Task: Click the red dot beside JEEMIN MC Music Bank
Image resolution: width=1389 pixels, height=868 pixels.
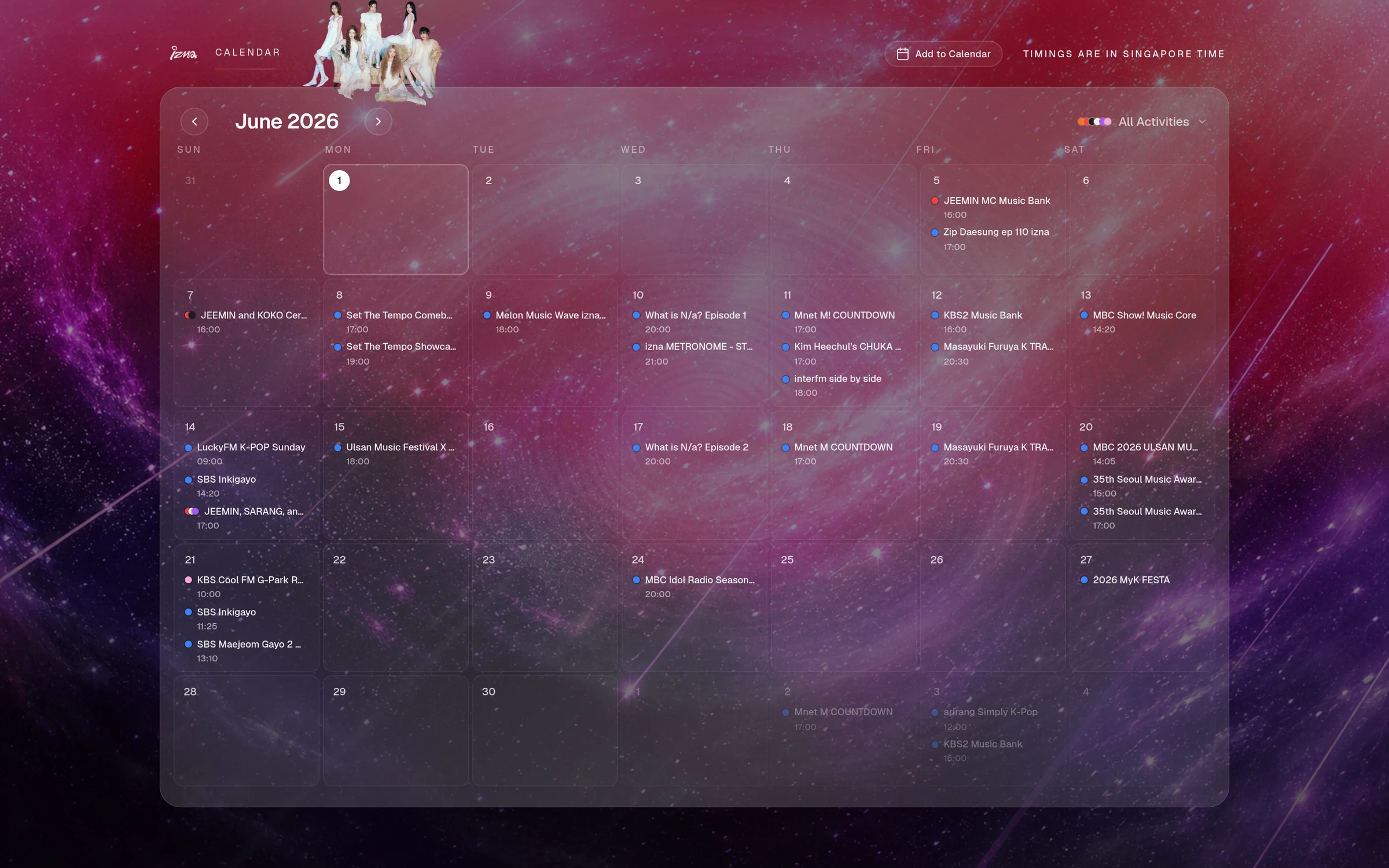Action: tap(935, 201)
